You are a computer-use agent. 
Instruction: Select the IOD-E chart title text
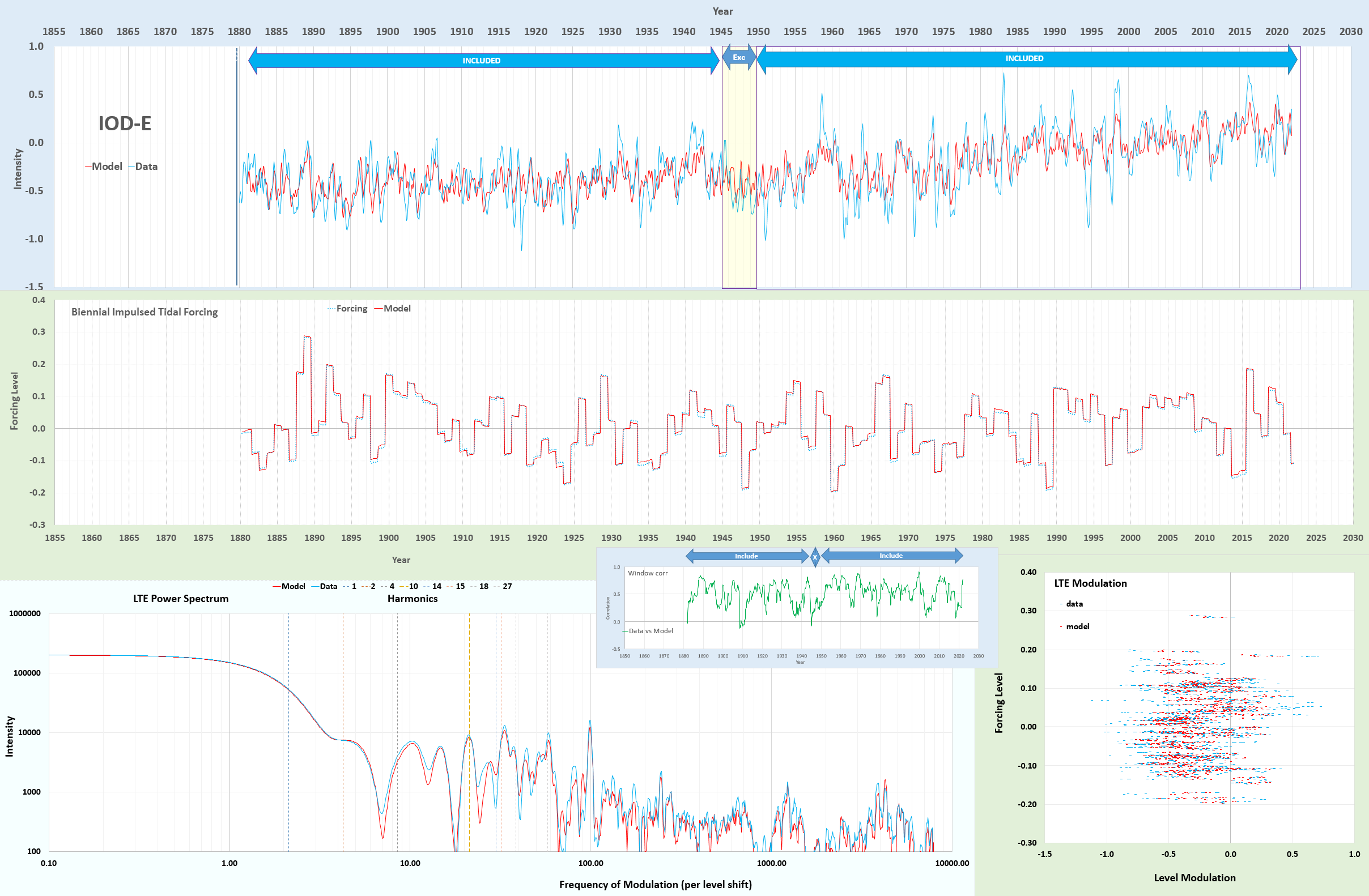[124, 123]
